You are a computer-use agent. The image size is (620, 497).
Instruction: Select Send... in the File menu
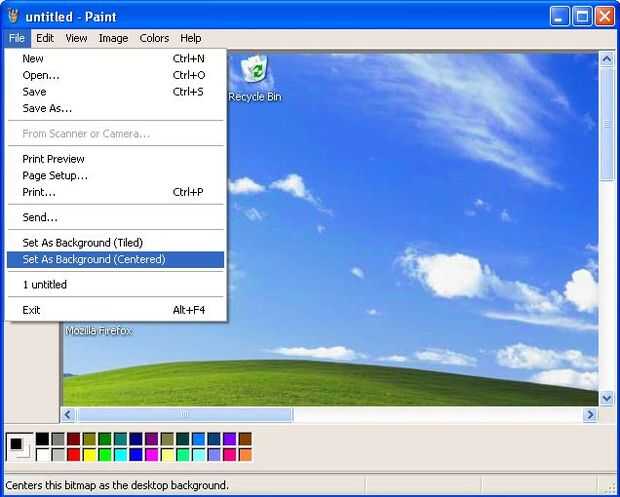[x=115, y=217]
